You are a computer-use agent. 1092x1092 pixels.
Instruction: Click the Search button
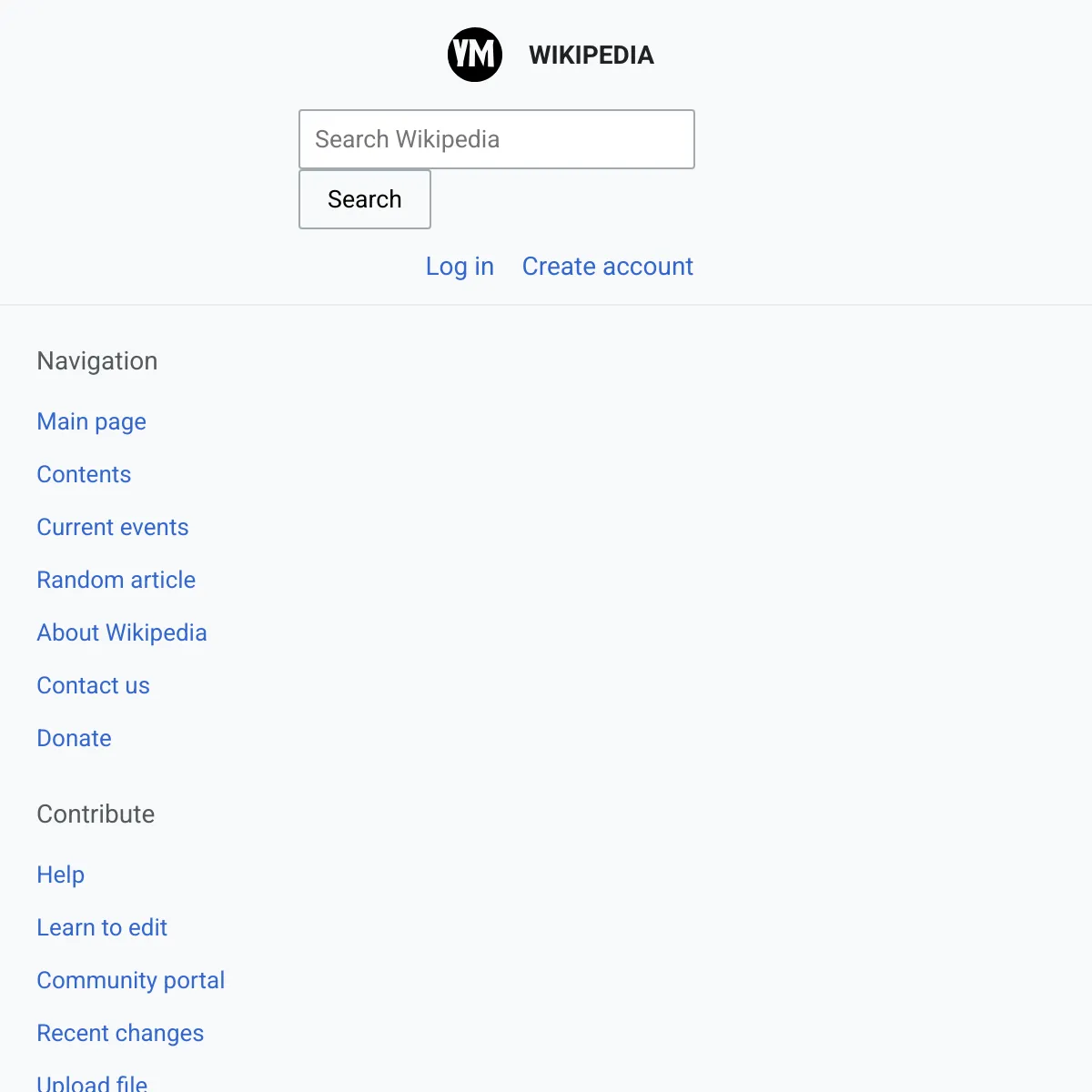pos(365,199)
